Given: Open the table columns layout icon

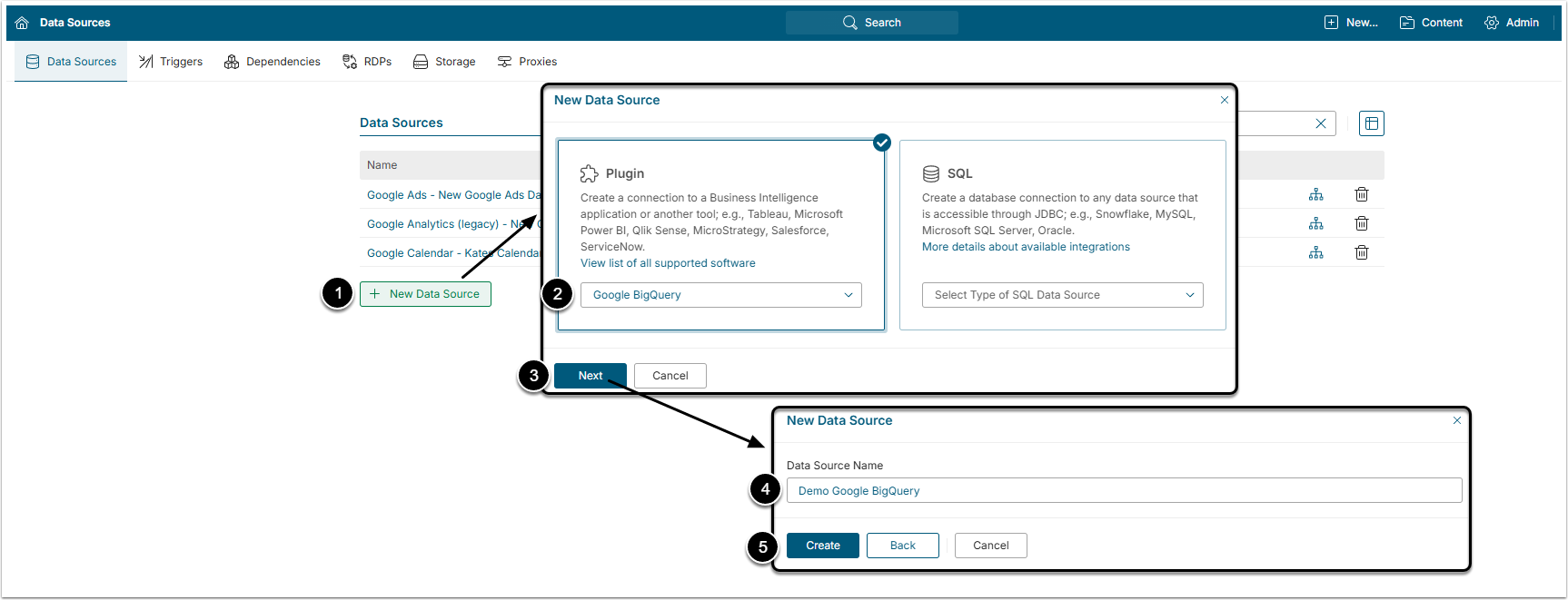Looking at the screenshot, I should click(x=1371, y=123).
